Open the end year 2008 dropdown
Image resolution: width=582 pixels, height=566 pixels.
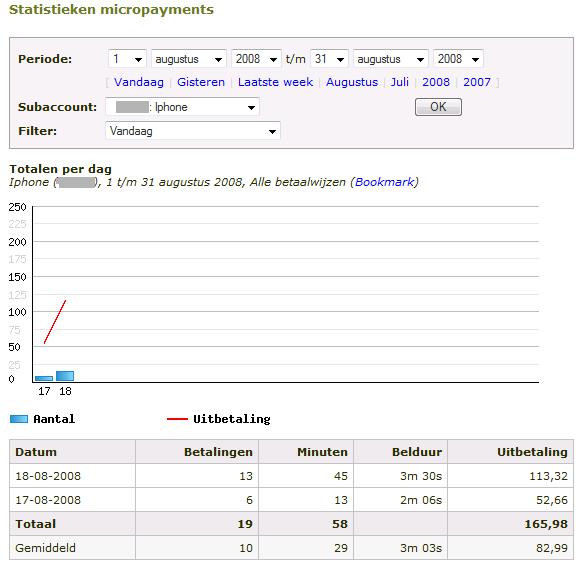pos(458,59)
